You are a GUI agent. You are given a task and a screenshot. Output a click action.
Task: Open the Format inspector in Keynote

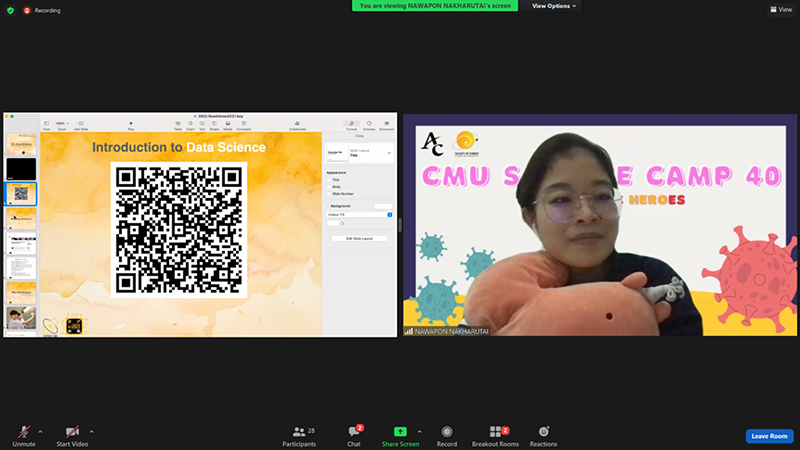[352, 125]
